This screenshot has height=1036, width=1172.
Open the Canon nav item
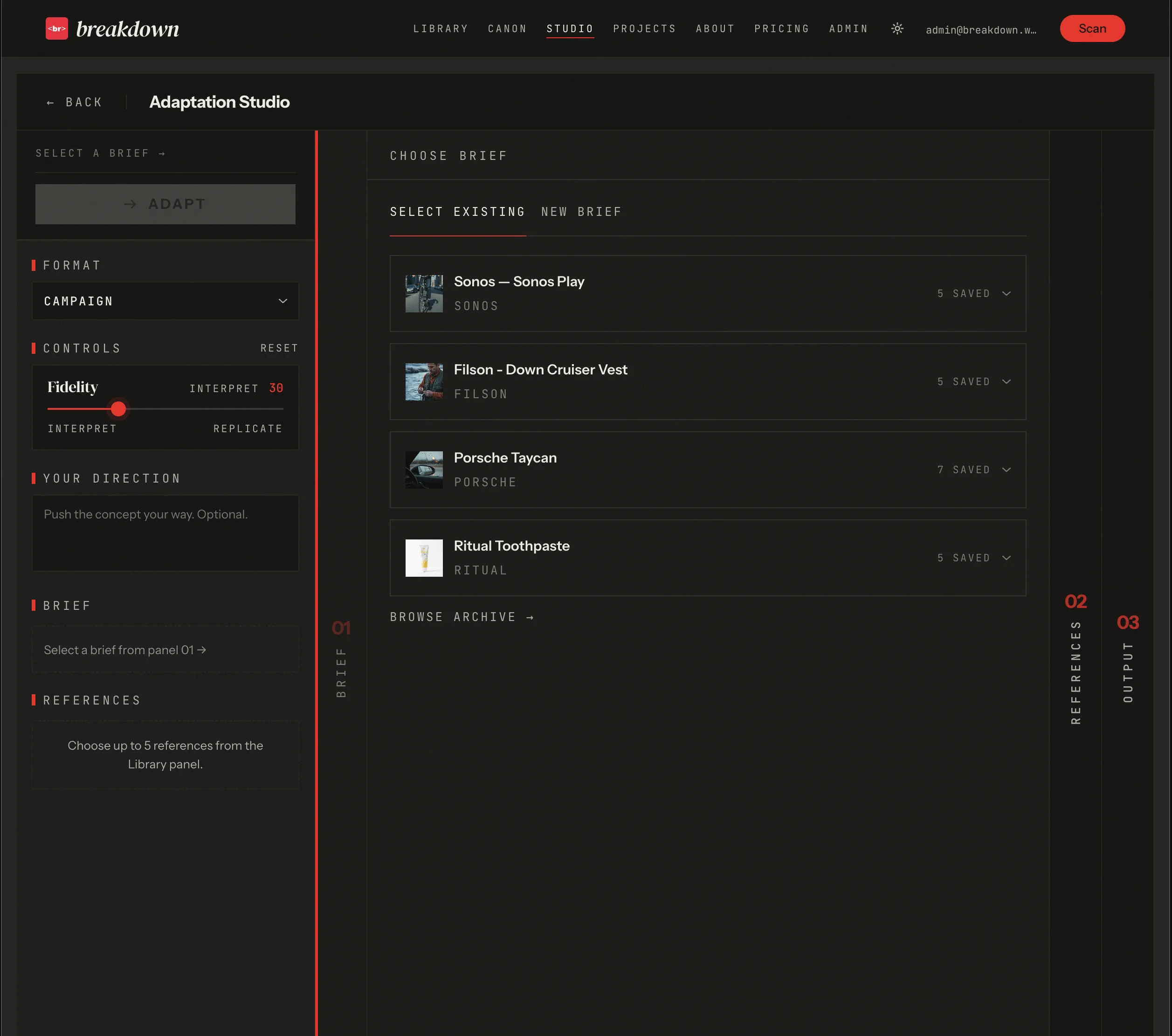pyautogui.click(x=507, y=28)
